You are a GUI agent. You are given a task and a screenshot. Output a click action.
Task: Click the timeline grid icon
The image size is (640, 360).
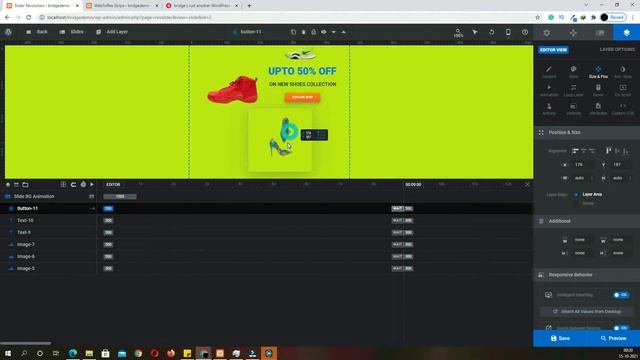coord(63,184)
